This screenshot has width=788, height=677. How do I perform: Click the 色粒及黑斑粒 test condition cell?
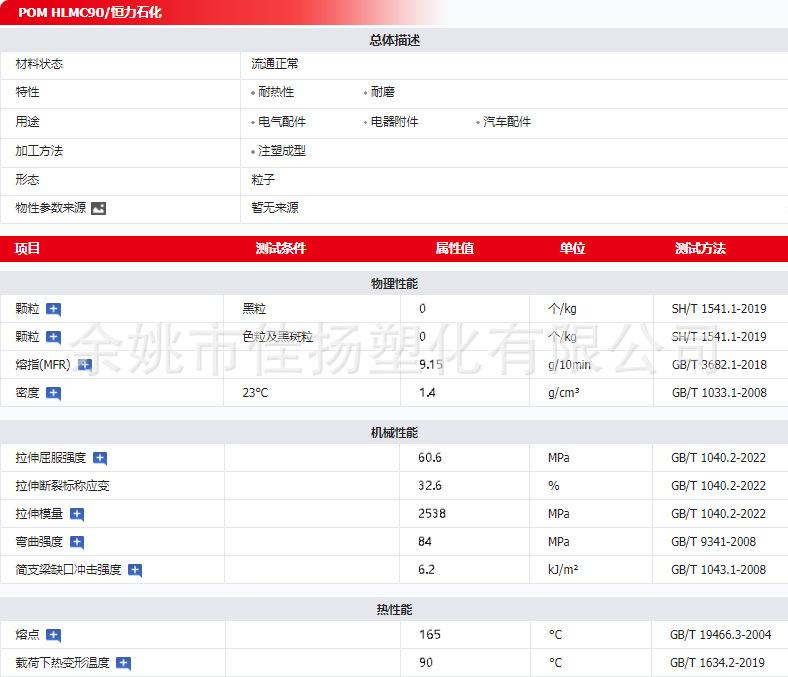(277, 337)
